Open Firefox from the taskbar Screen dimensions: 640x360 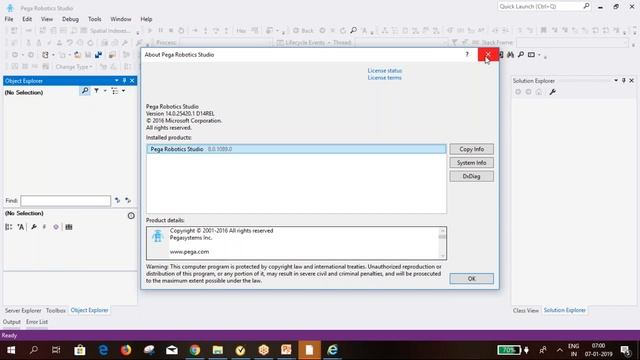(x=126, y=350)
